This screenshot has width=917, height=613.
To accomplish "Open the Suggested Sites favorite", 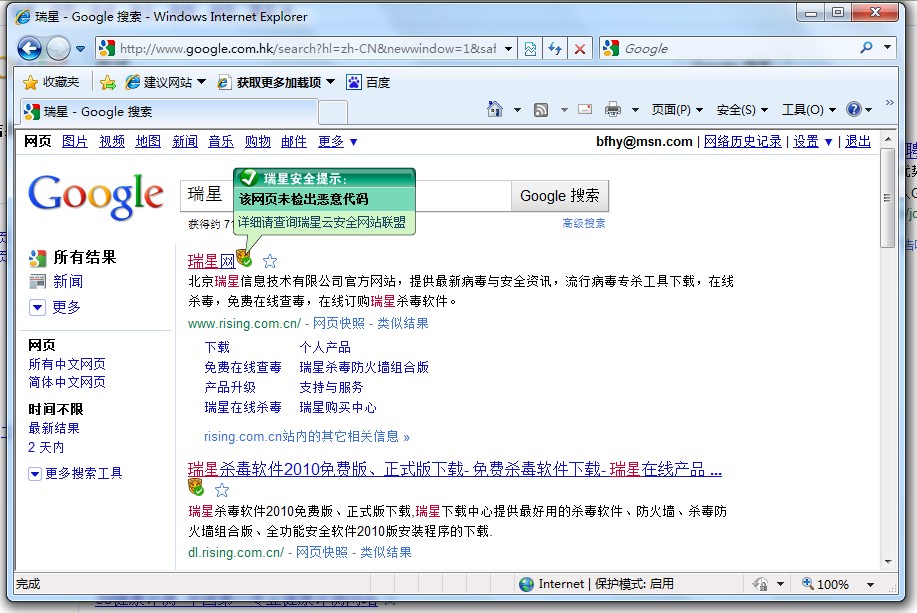I will pos(166,82).
